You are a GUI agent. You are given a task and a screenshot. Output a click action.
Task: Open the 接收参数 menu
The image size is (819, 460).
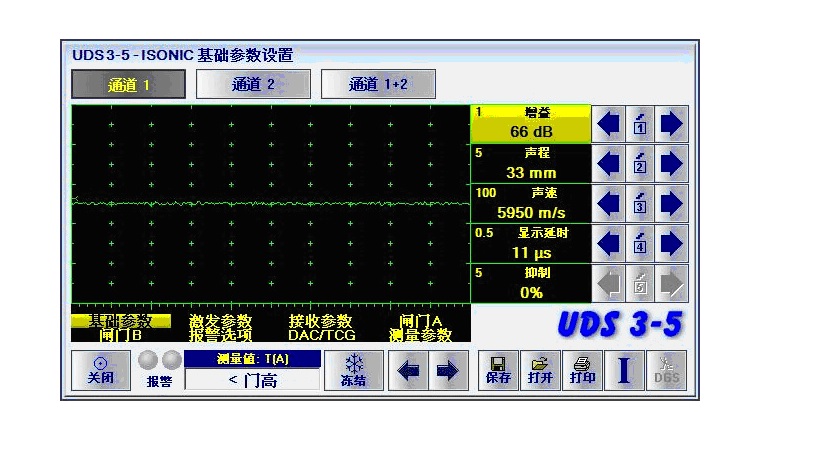click(x=321, y=321)
